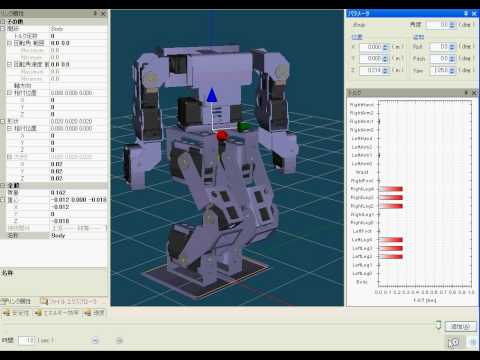Click the round icon right of the clock icon
Image resolution: width=480 pixels, height=360 pixels.
[x=473, y=342]
